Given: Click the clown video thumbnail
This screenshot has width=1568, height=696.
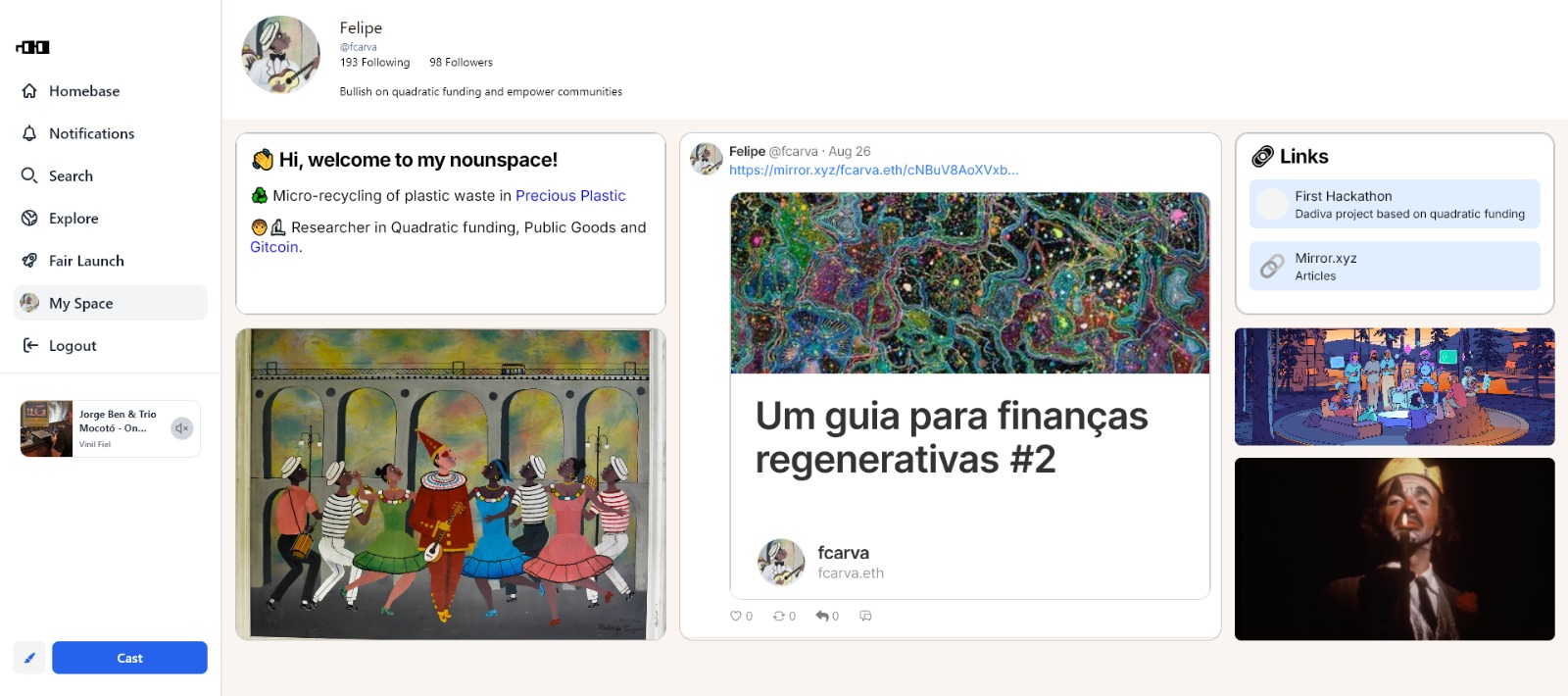Looking at the screenshot, I should pyautogui.click(x=1395, y=549).
